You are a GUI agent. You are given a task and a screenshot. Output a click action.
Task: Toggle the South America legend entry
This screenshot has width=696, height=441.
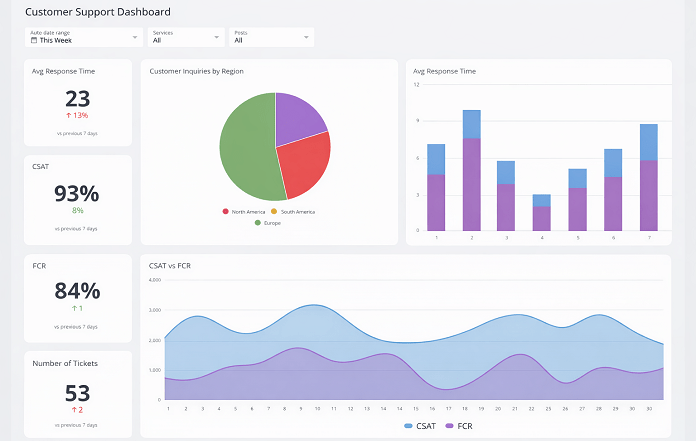(294, 212)
